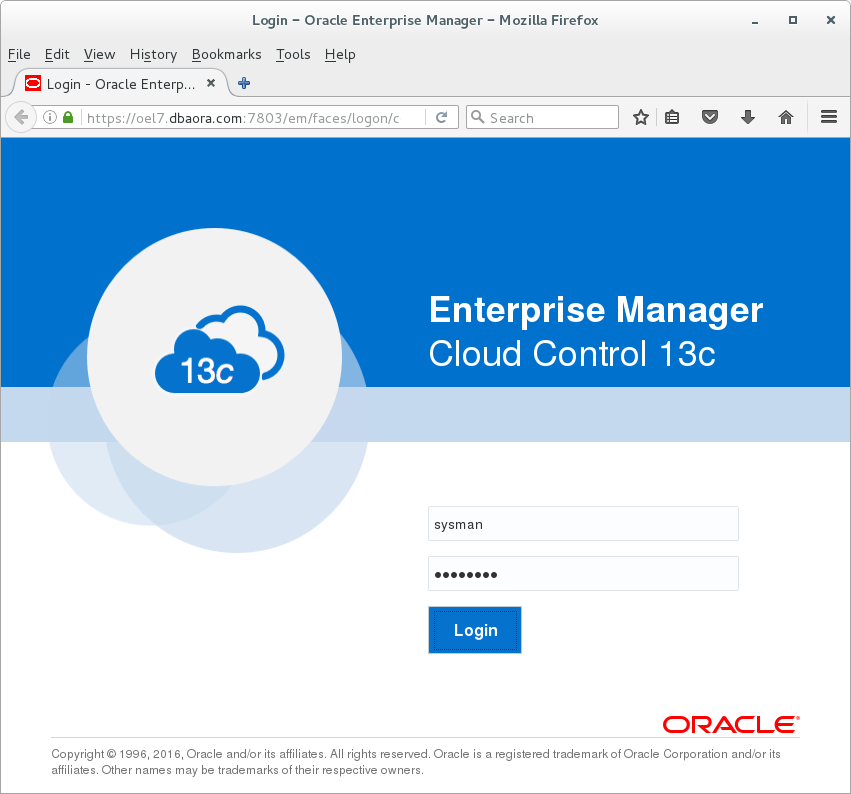Close the Firefox window
Viewport: 851px width, 794px height.
831,20
